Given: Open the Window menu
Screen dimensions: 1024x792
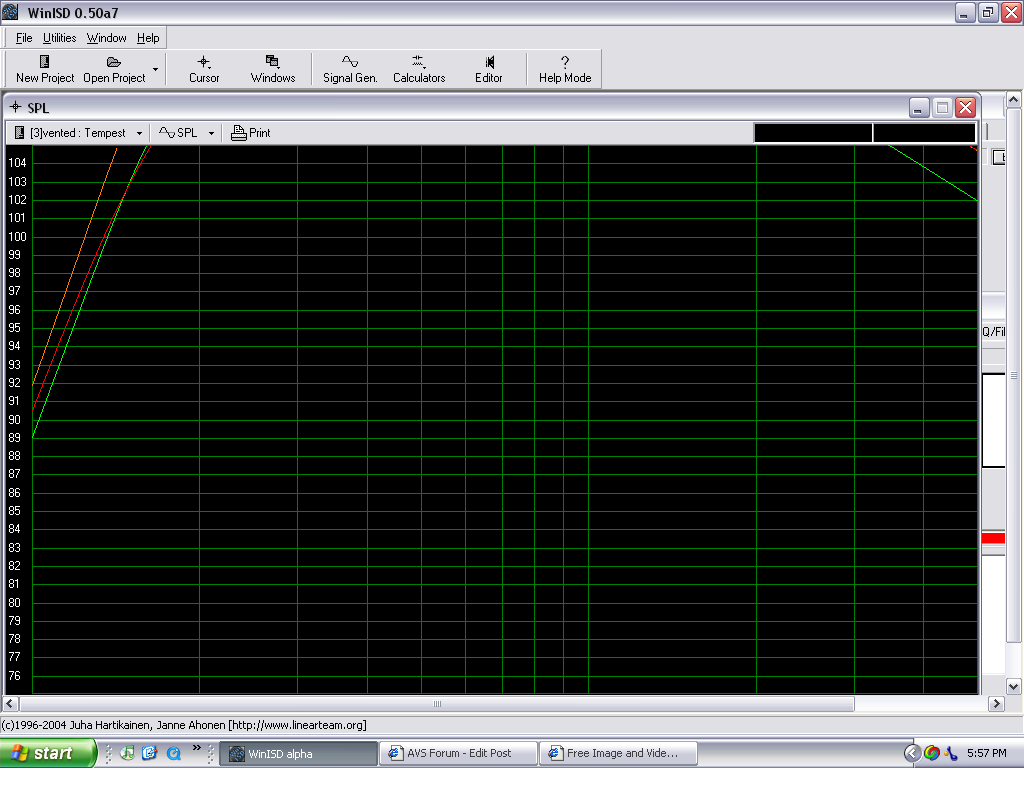Looking at the screenshot, I should tap(106, 38).
